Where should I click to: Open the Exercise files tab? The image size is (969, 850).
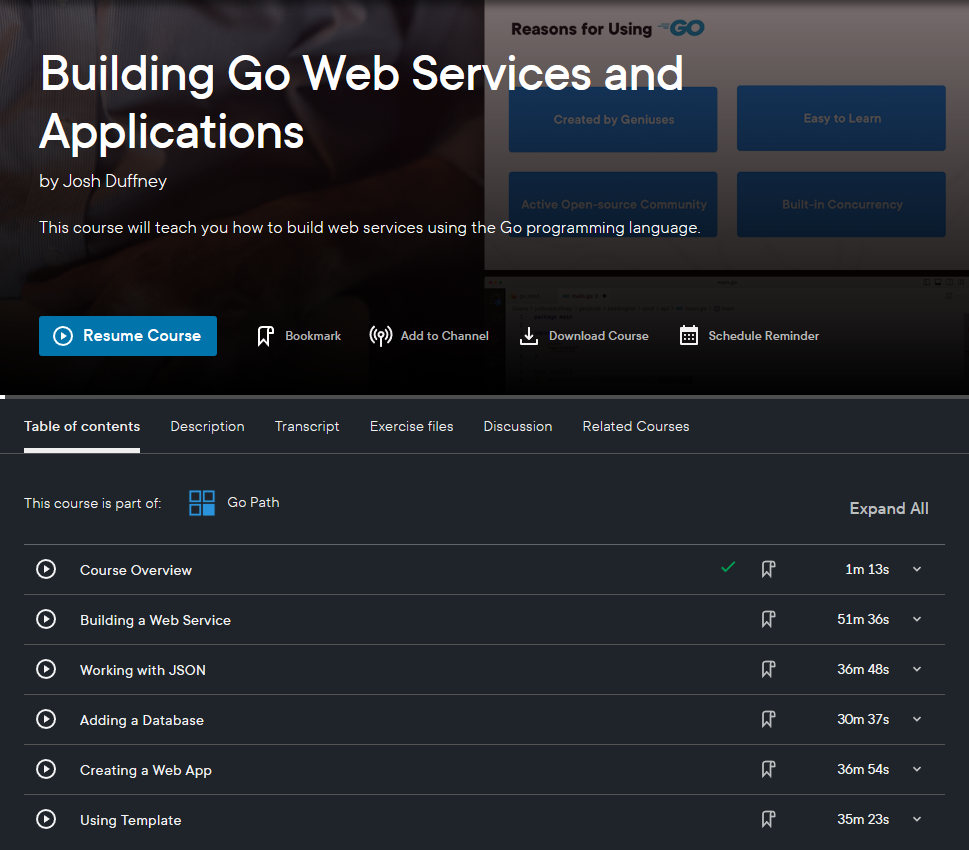[x=411, y=426]
